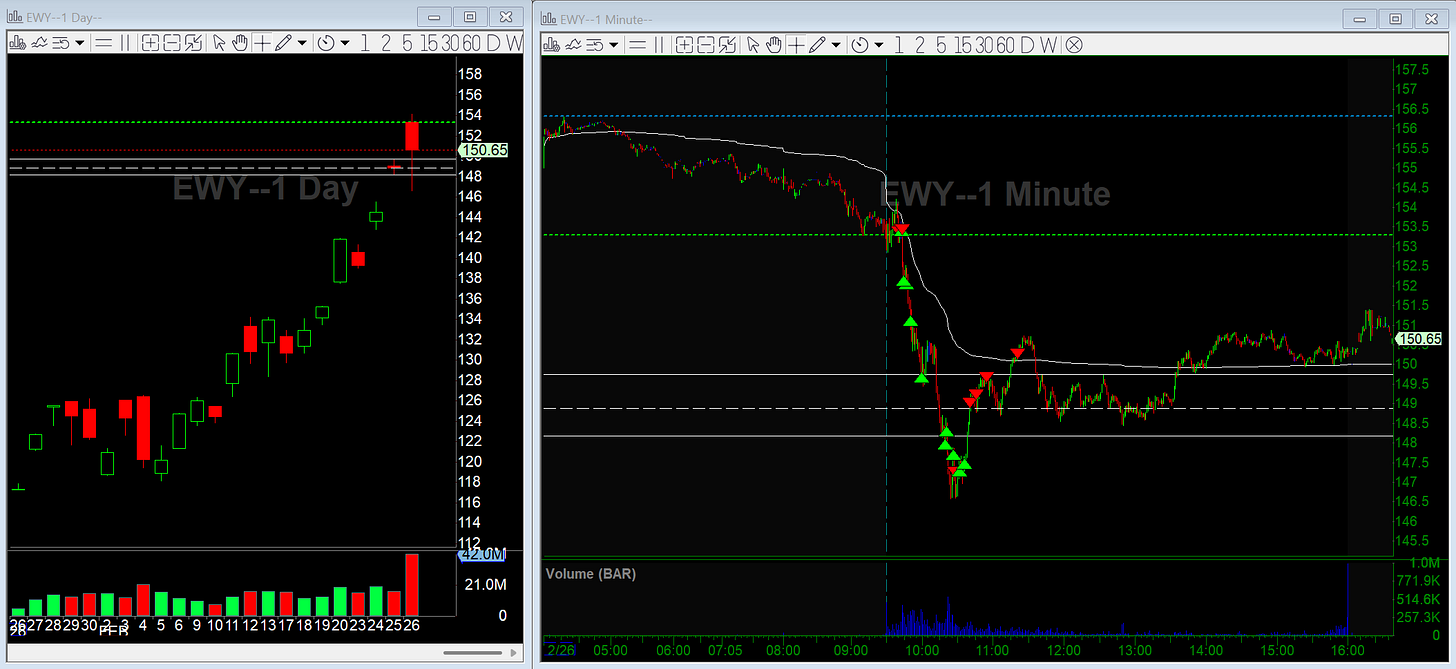1456x669 pixels.
Task: Select the W weekly timeframe in 1 Day window
Action: tap(513, 43)
